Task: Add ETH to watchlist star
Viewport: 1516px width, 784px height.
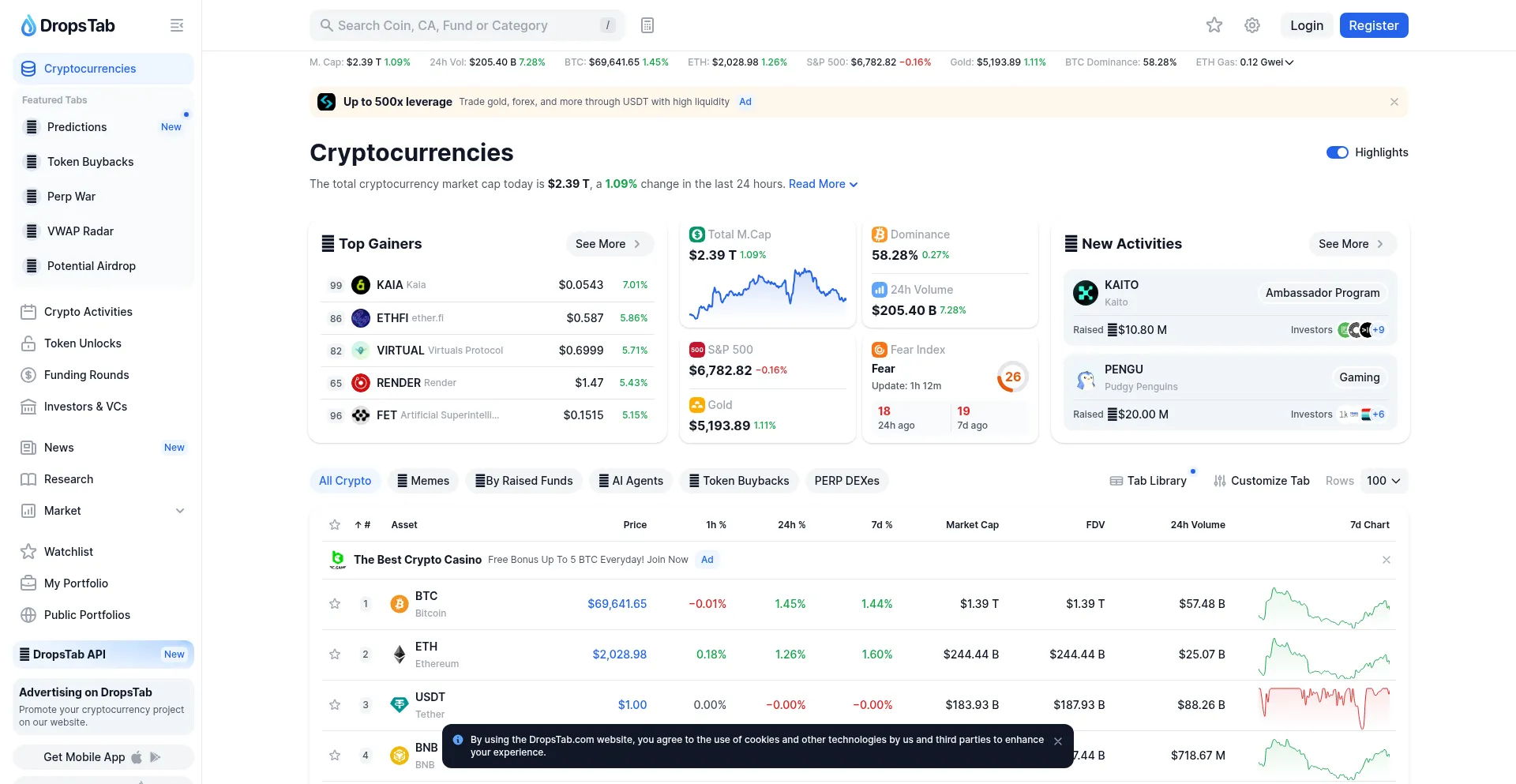Action: point(335,655)
